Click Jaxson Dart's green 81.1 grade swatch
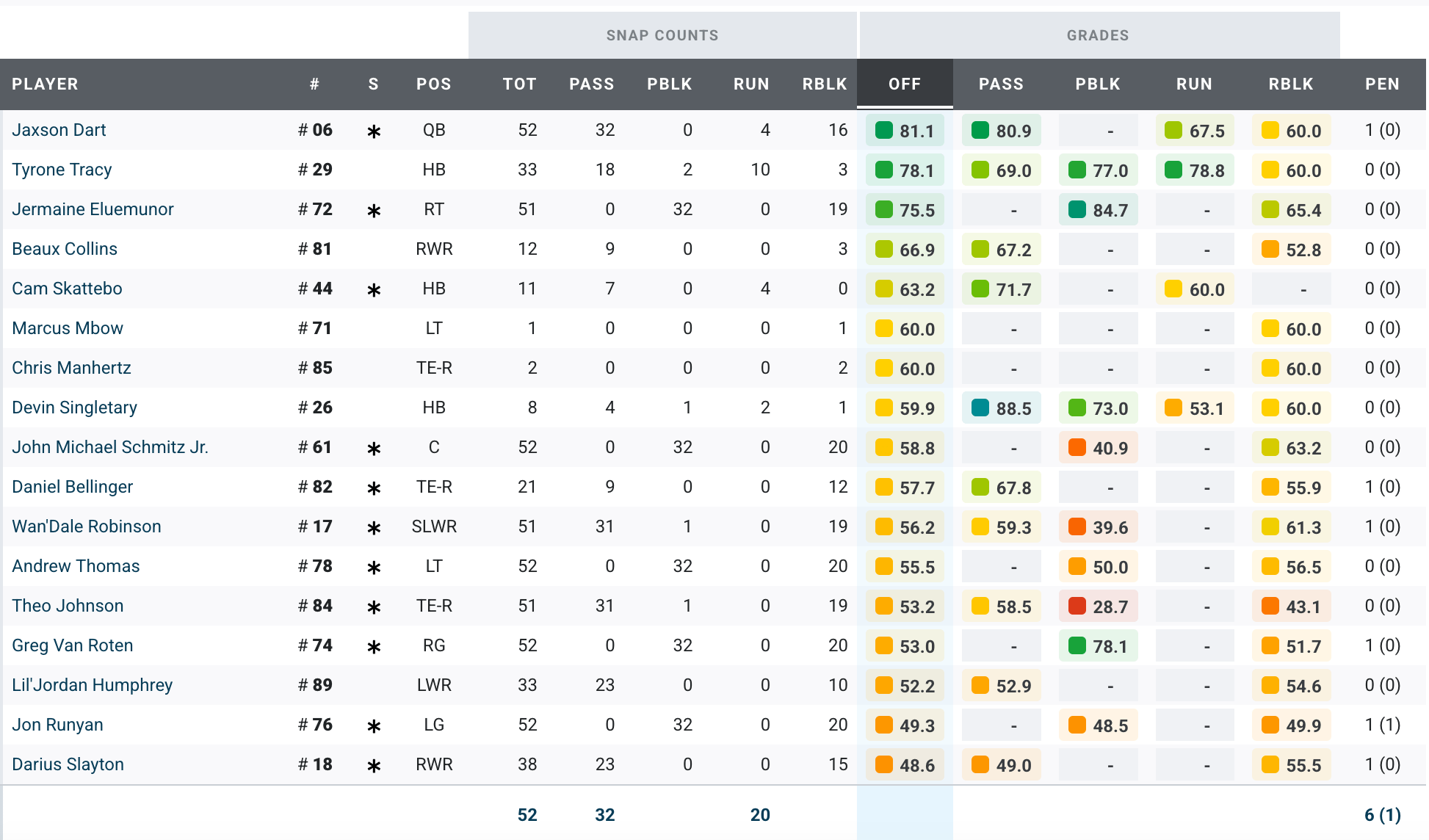This screenshot has height=840, width=1429. click(884, 131)
